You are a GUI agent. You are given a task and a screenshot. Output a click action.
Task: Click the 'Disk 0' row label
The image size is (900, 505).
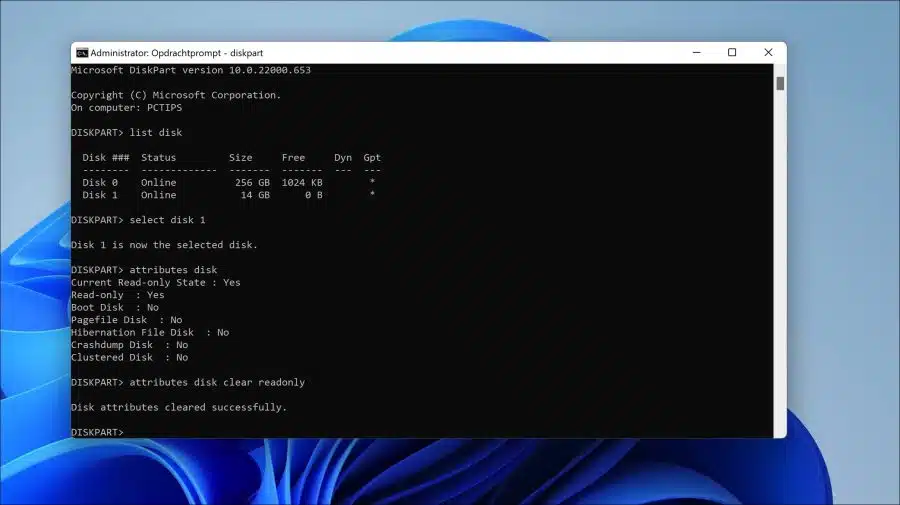pos(100,182)
